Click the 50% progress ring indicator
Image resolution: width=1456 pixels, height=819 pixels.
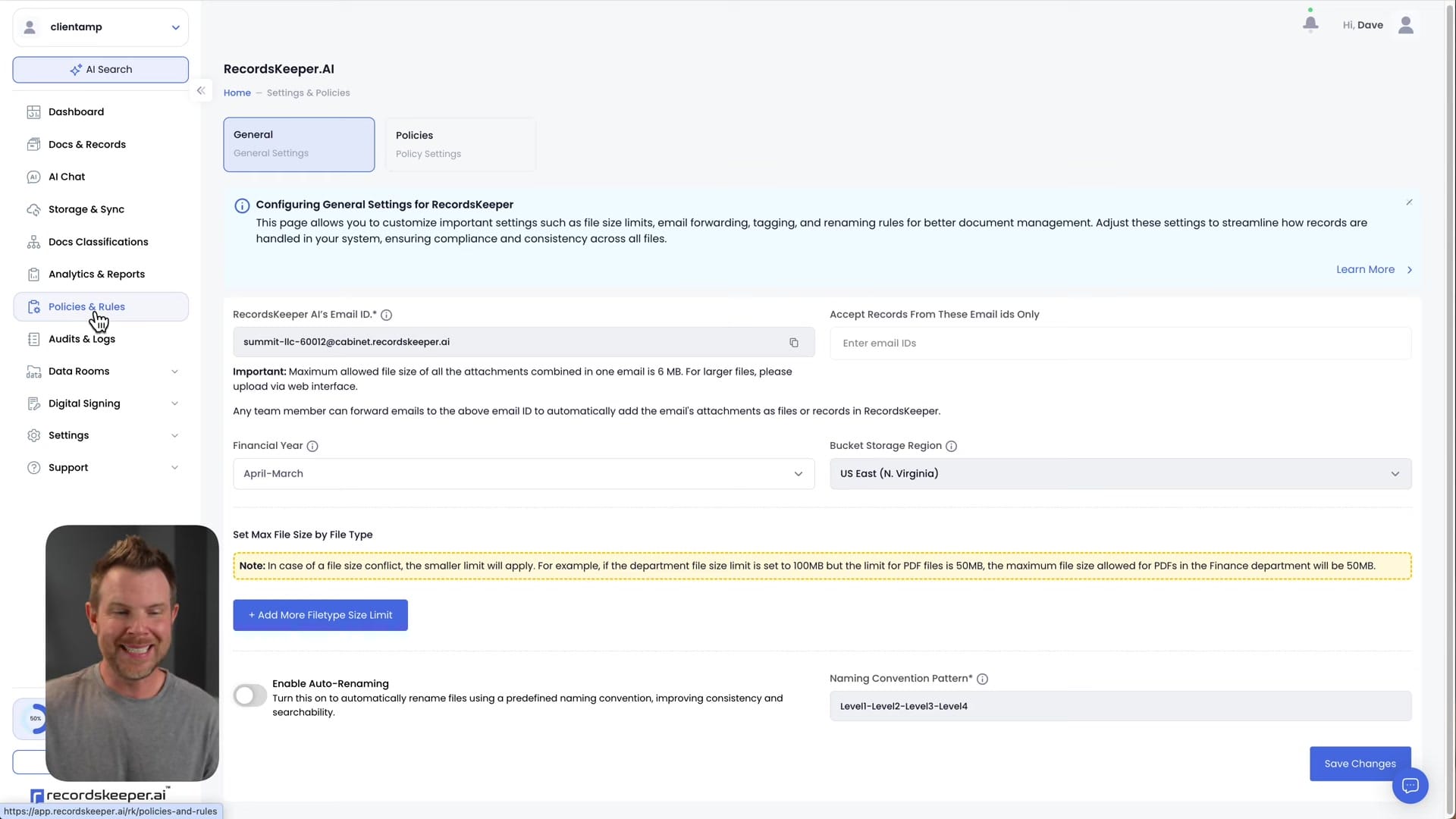tap(35, 719)
